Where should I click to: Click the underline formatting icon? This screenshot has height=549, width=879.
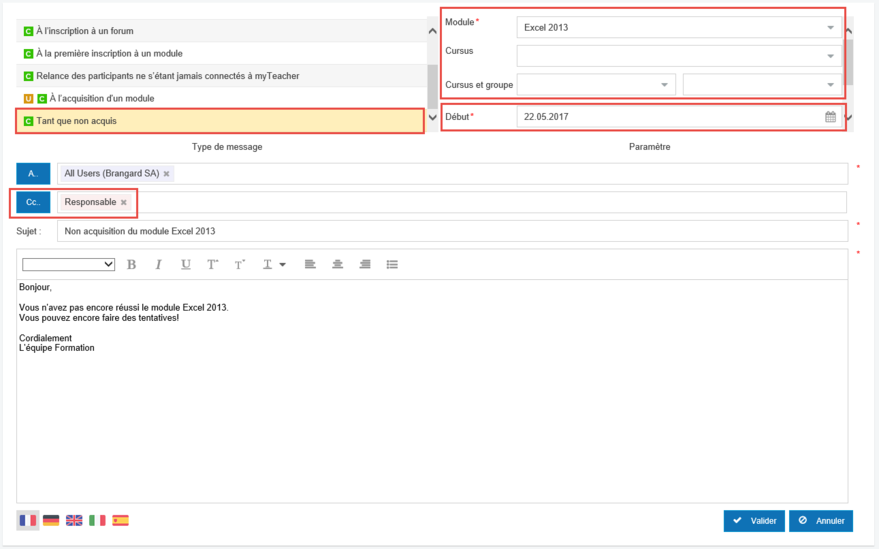click(x=185, y=265)
